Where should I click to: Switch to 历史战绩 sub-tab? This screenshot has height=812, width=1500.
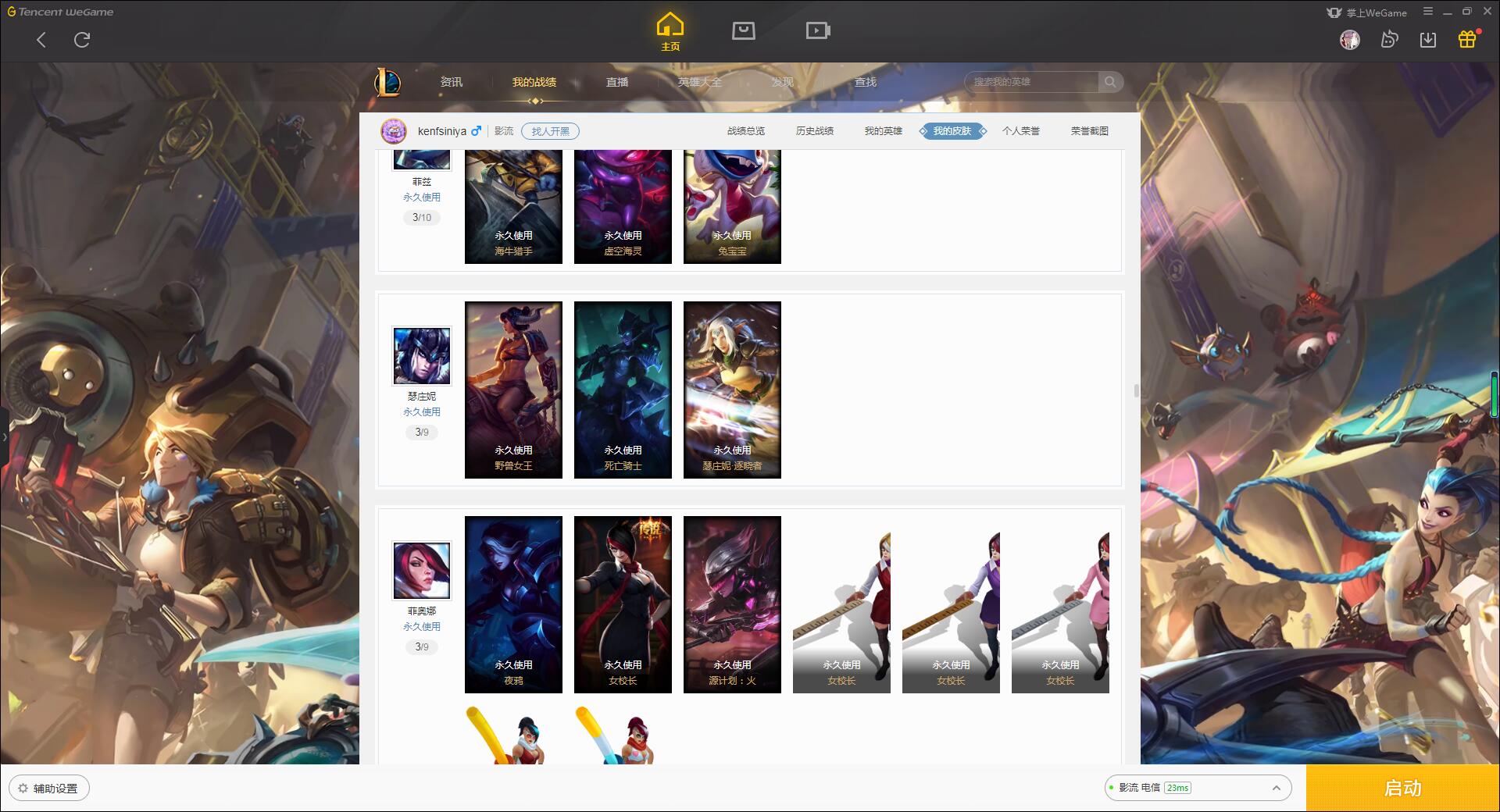815,131
